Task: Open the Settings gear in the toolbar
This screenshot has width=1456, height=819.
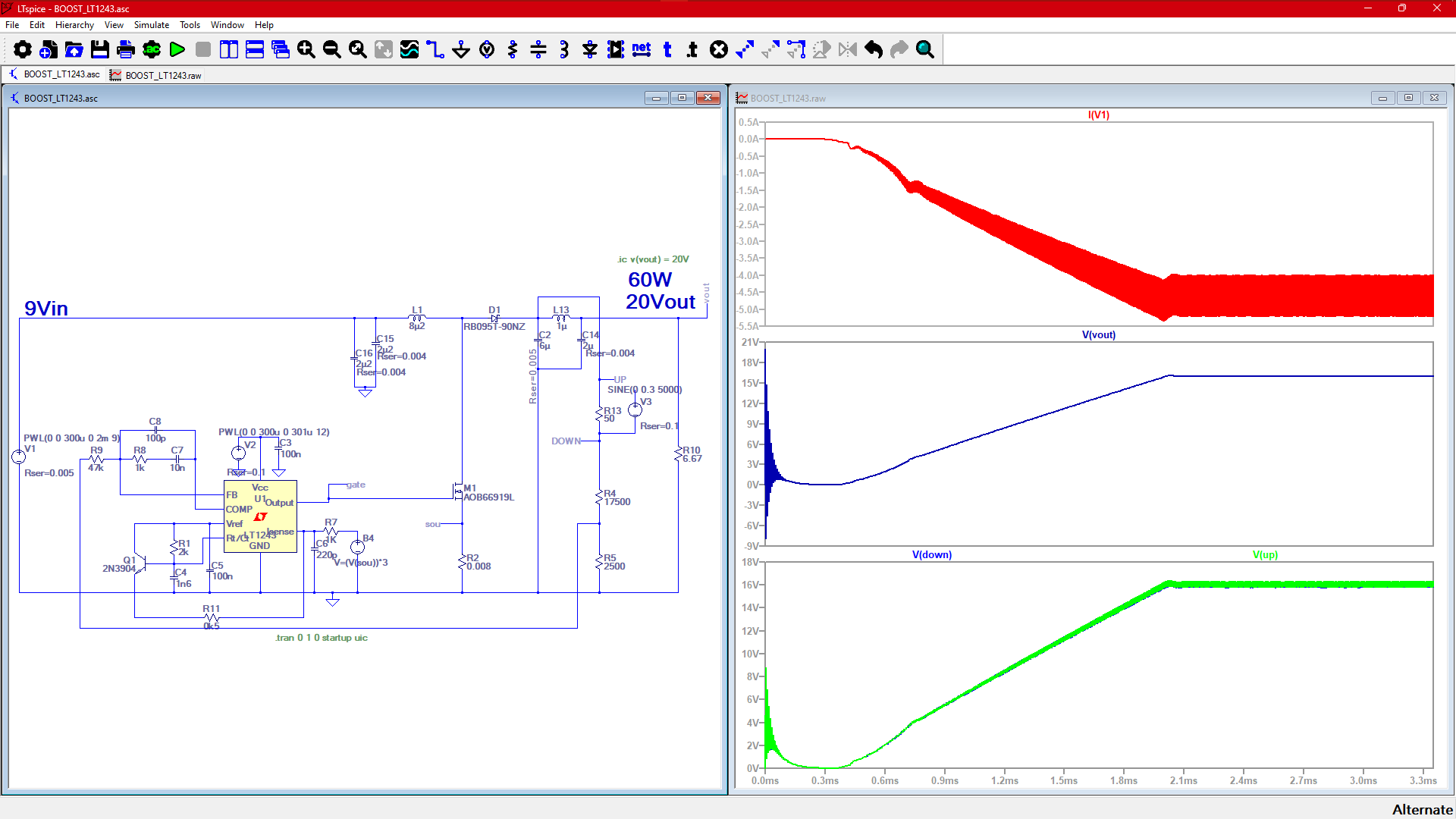Action: [23, 50]
